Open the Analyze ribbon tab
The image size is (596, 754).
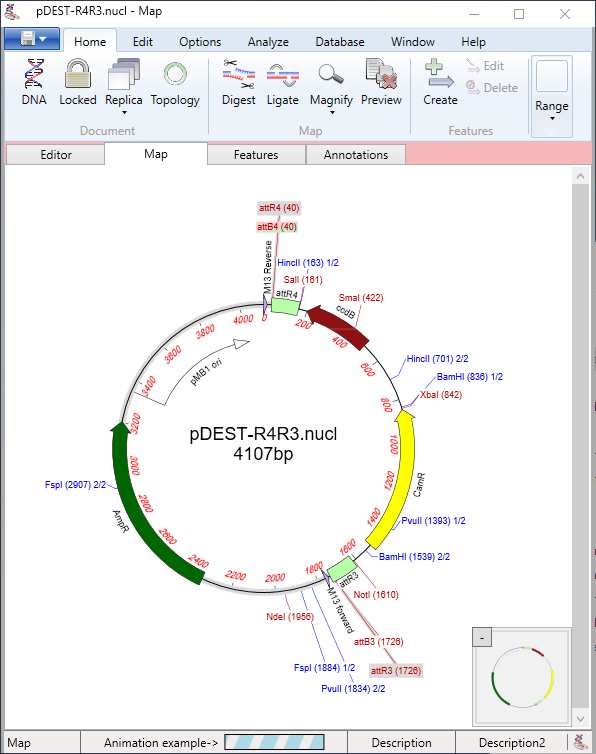(268, 42)
